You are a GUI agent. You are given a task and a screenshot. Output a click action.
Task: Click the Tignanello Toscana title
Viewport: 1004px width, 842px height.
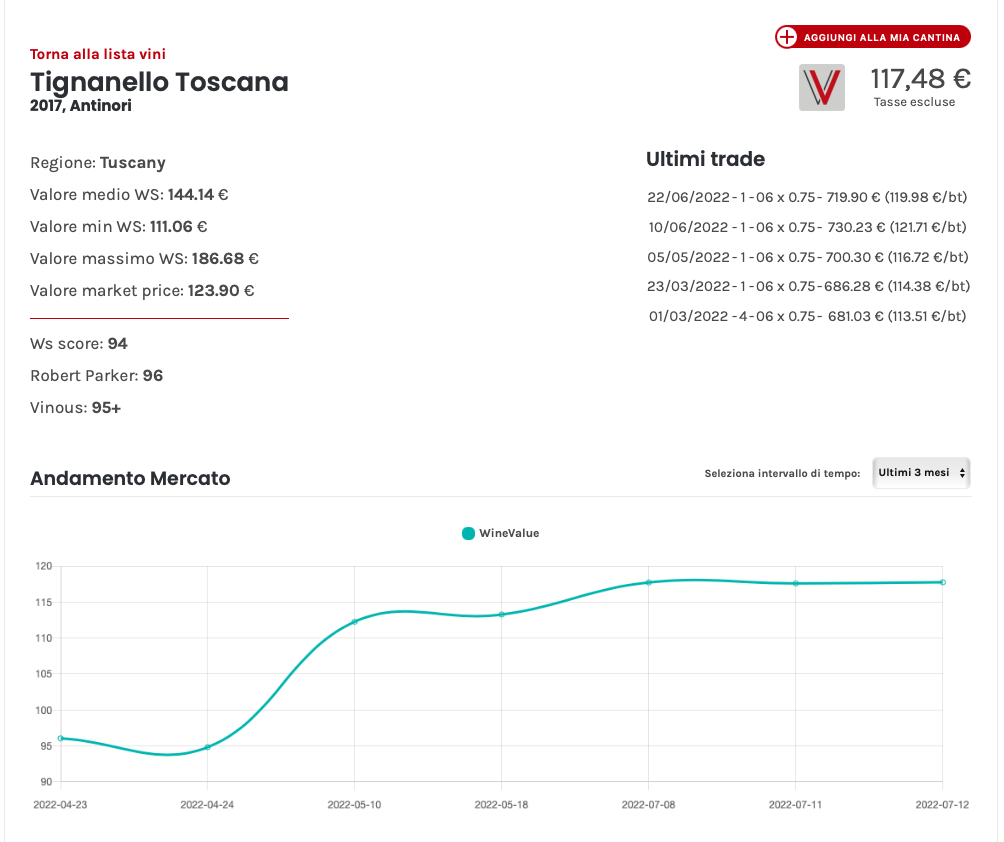pyautogui.click(x=159, y=82)
